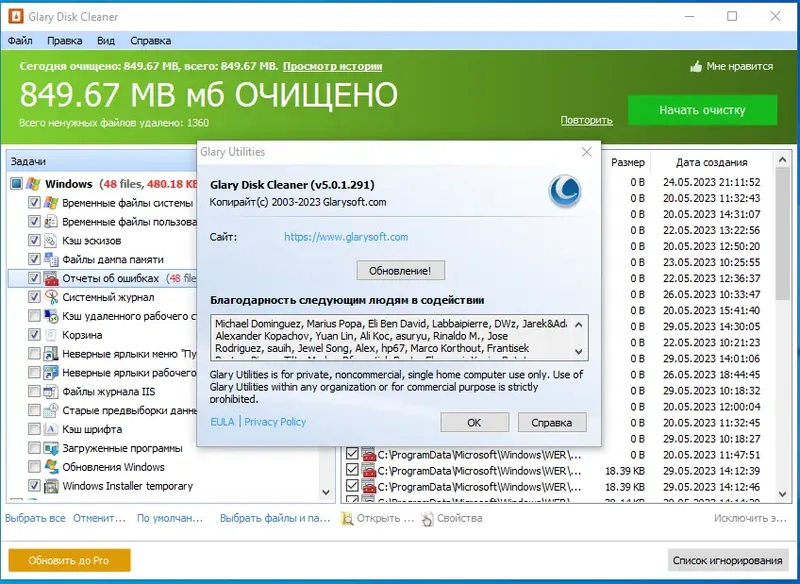
Task: Check the Кэш шрифта checkbox
Action: tap(34, 429)
